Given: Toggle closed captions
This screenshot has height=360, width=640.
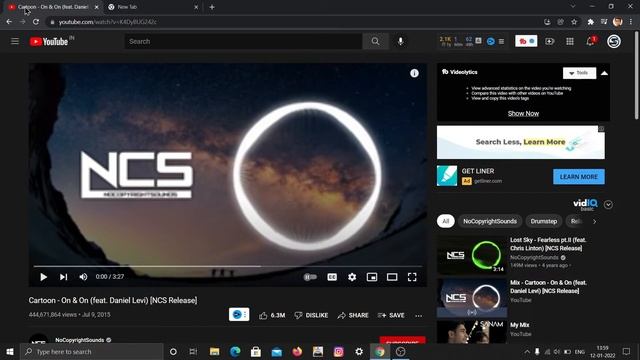Looking at the screenshot, I should pyautogui.click(x=332, y=277).
